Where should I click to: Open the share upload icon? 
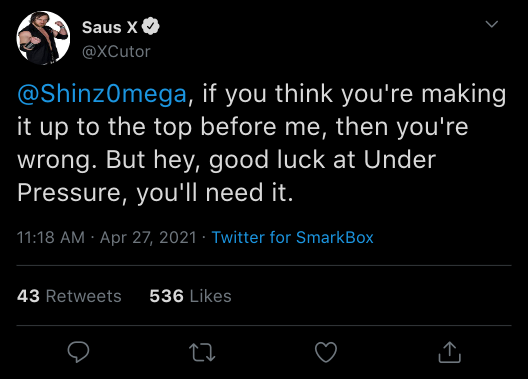[x=450, y=352]
